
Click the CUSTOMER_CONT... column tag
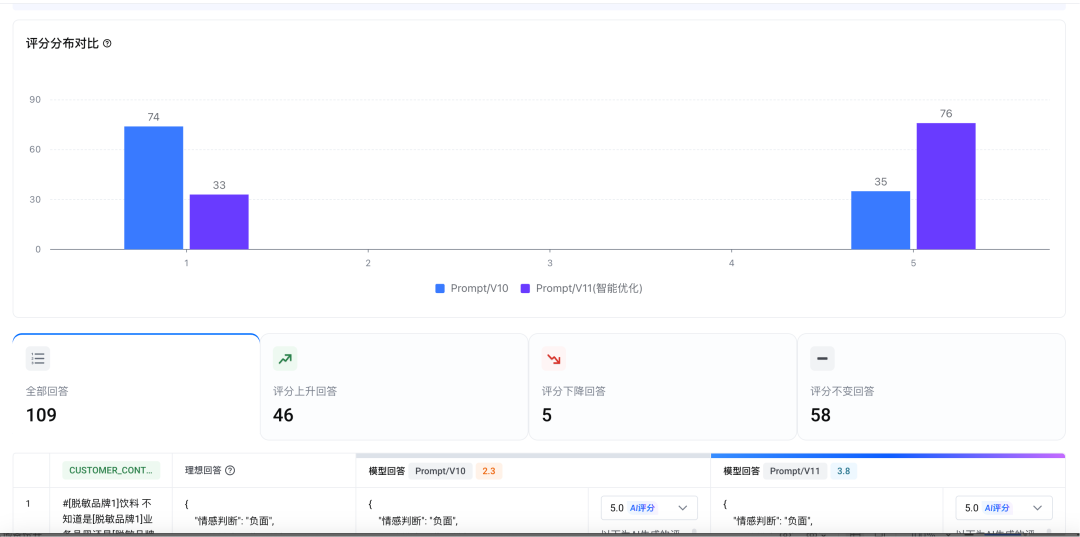click(110, 470)
